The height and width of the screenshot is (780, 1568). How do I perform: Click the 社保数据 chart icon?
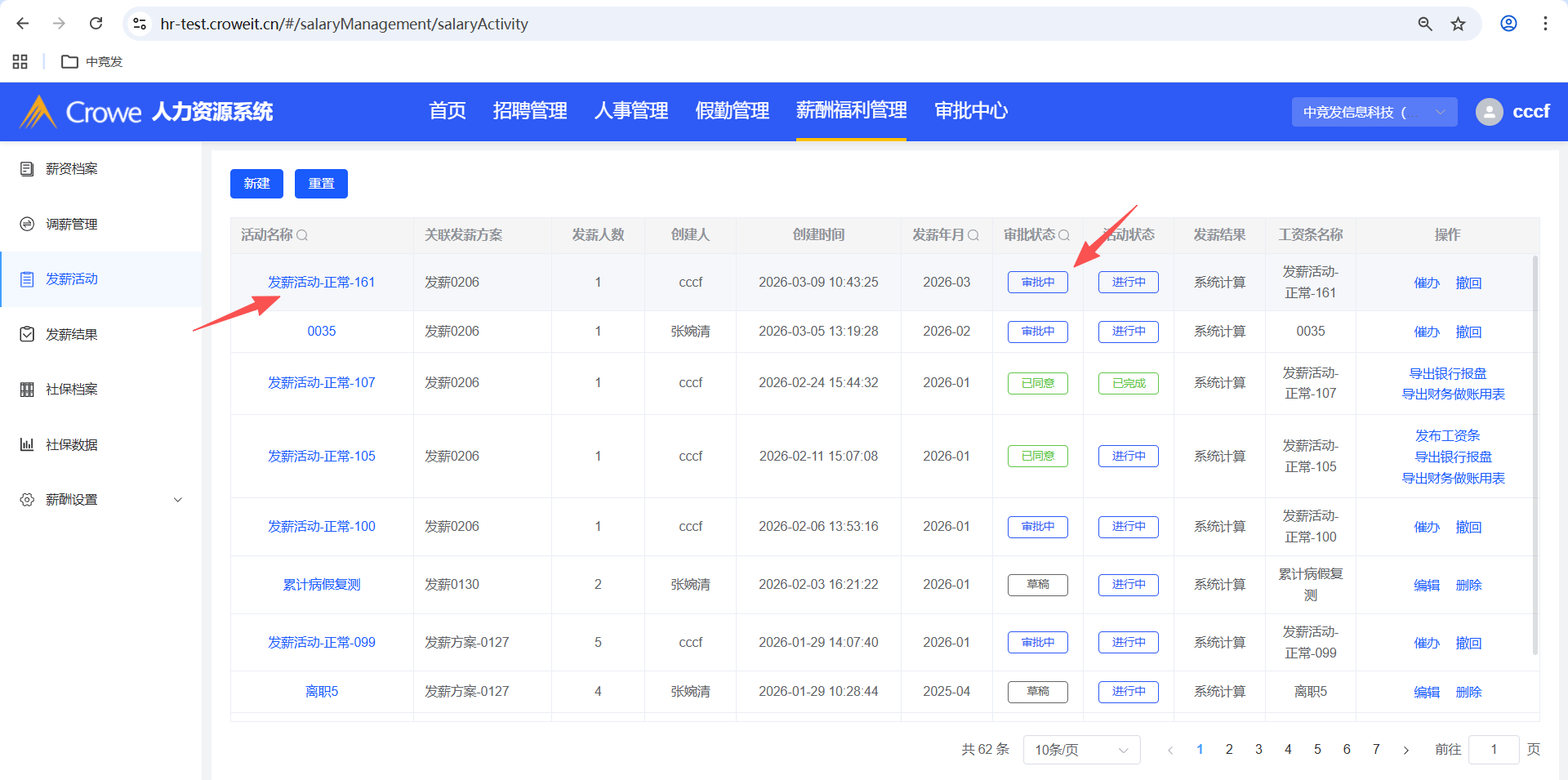pos(27,444)
